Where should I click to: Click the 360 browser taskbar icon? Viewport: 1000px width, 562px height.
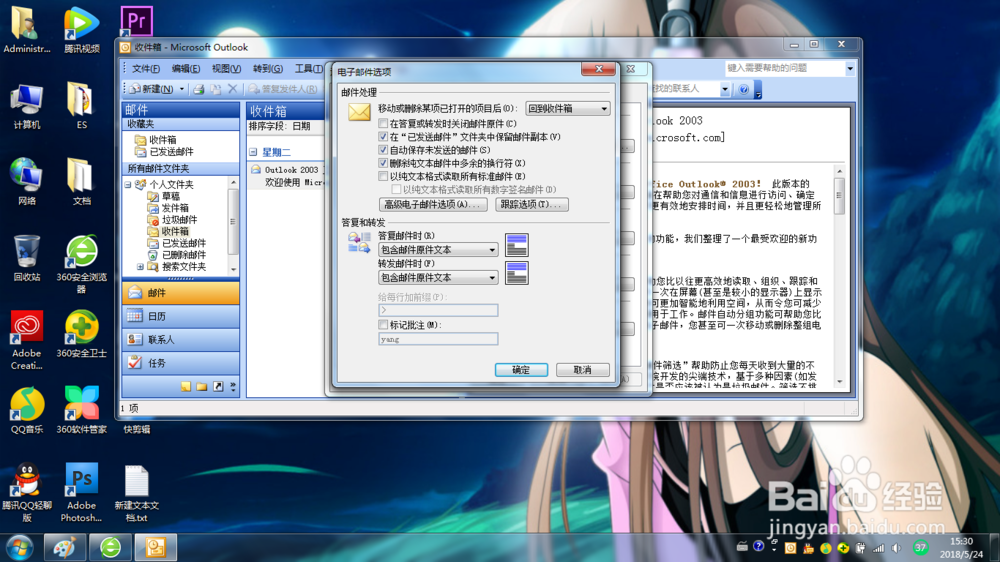(110, 547)
